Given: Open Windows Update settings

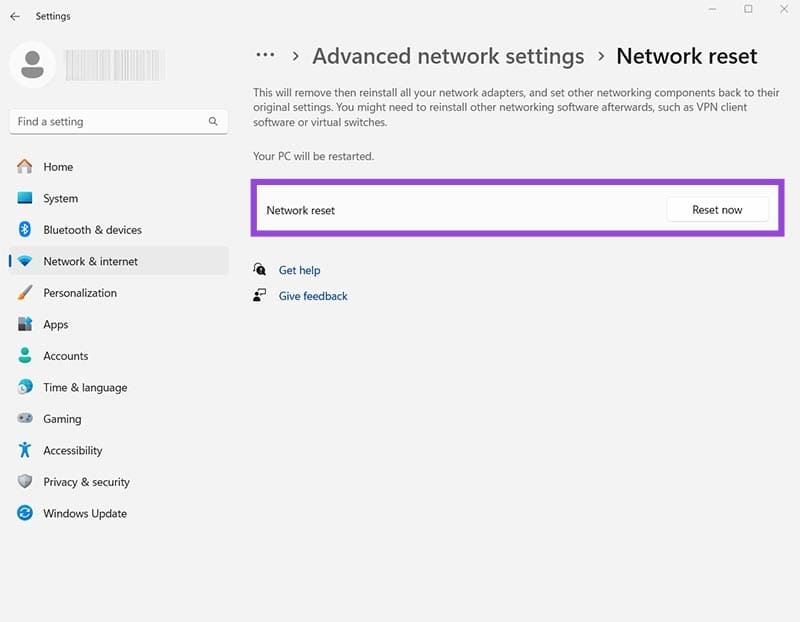Looking at the screenshot, I should (118, 513).
